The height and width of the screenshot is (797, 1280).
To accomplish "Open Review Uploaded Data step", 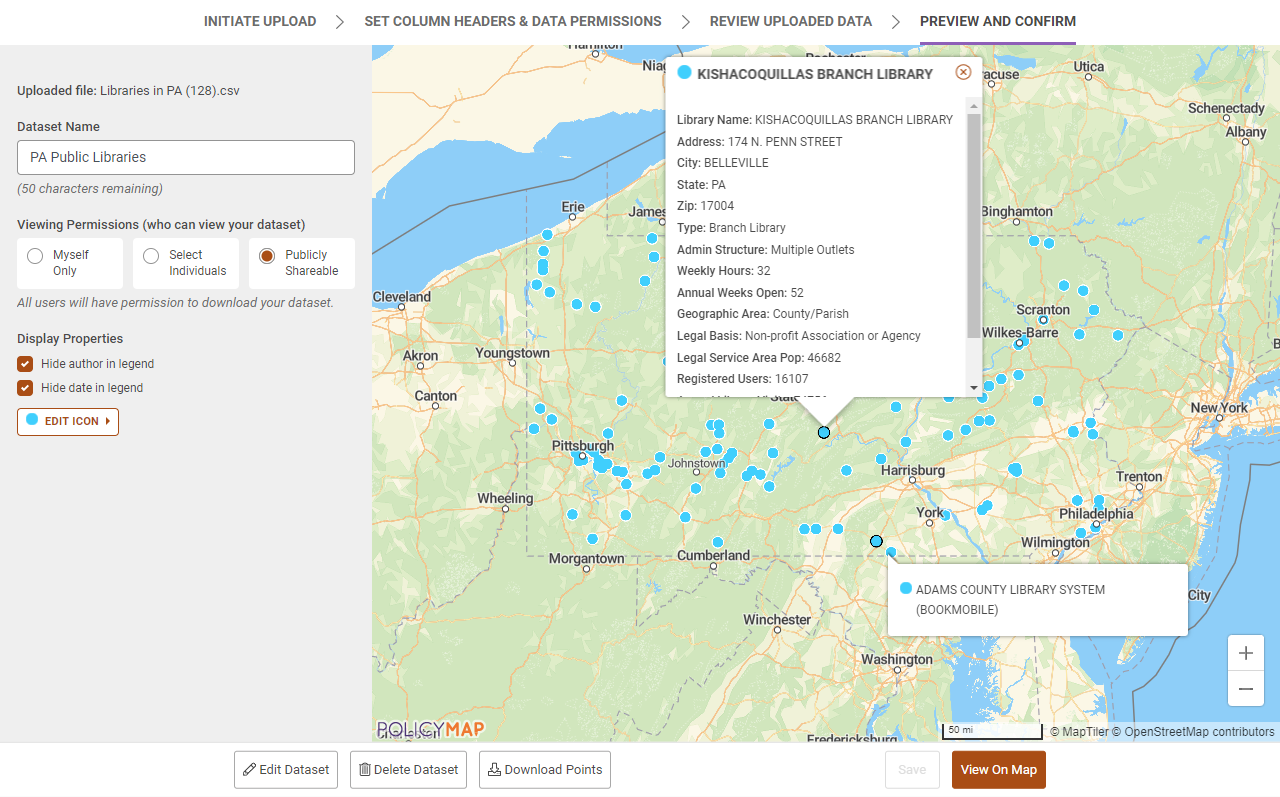I will [791, 21].
